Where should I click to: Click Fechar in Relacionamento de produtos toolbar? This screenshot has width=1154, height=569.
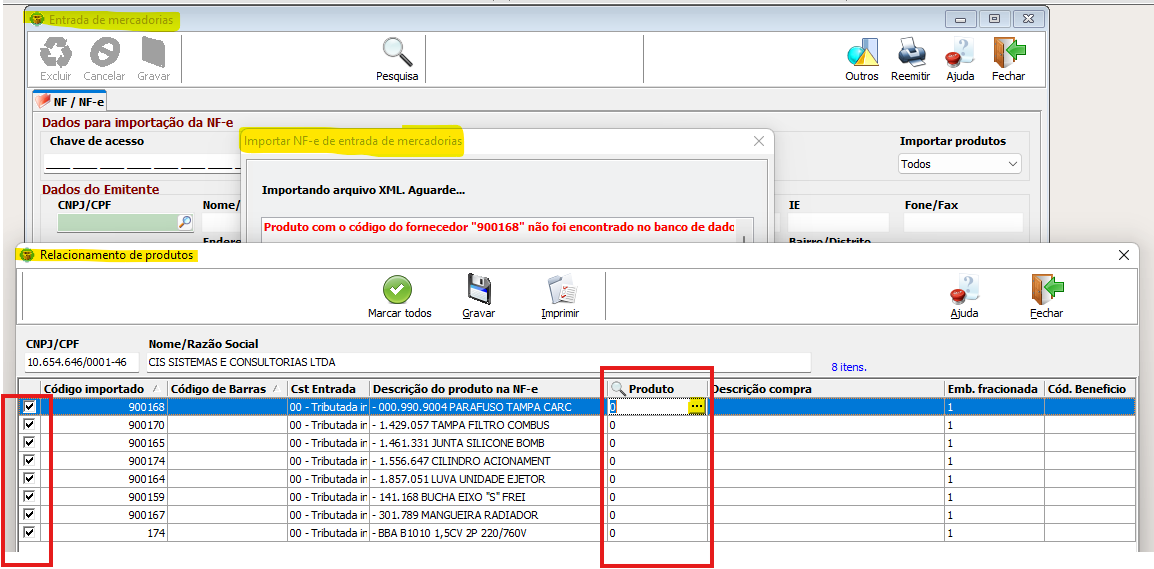(1046, 290)
